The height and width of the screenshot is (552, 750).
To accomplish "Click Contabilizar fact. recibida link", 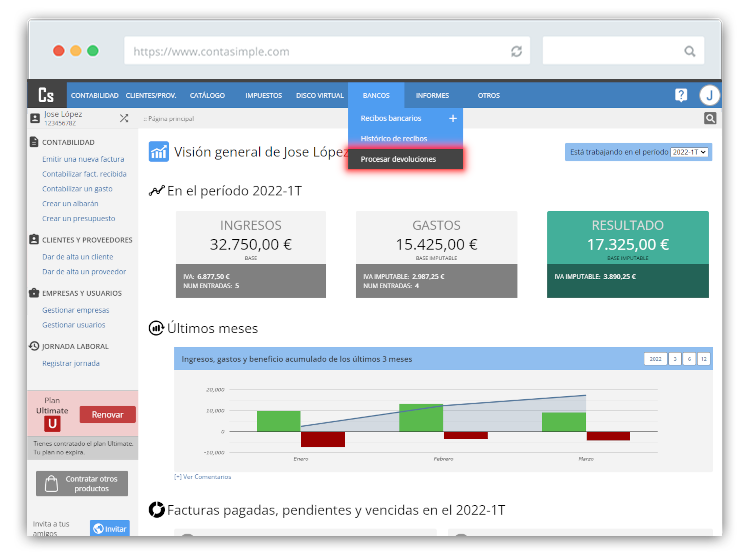I will [x=84, y=174].
